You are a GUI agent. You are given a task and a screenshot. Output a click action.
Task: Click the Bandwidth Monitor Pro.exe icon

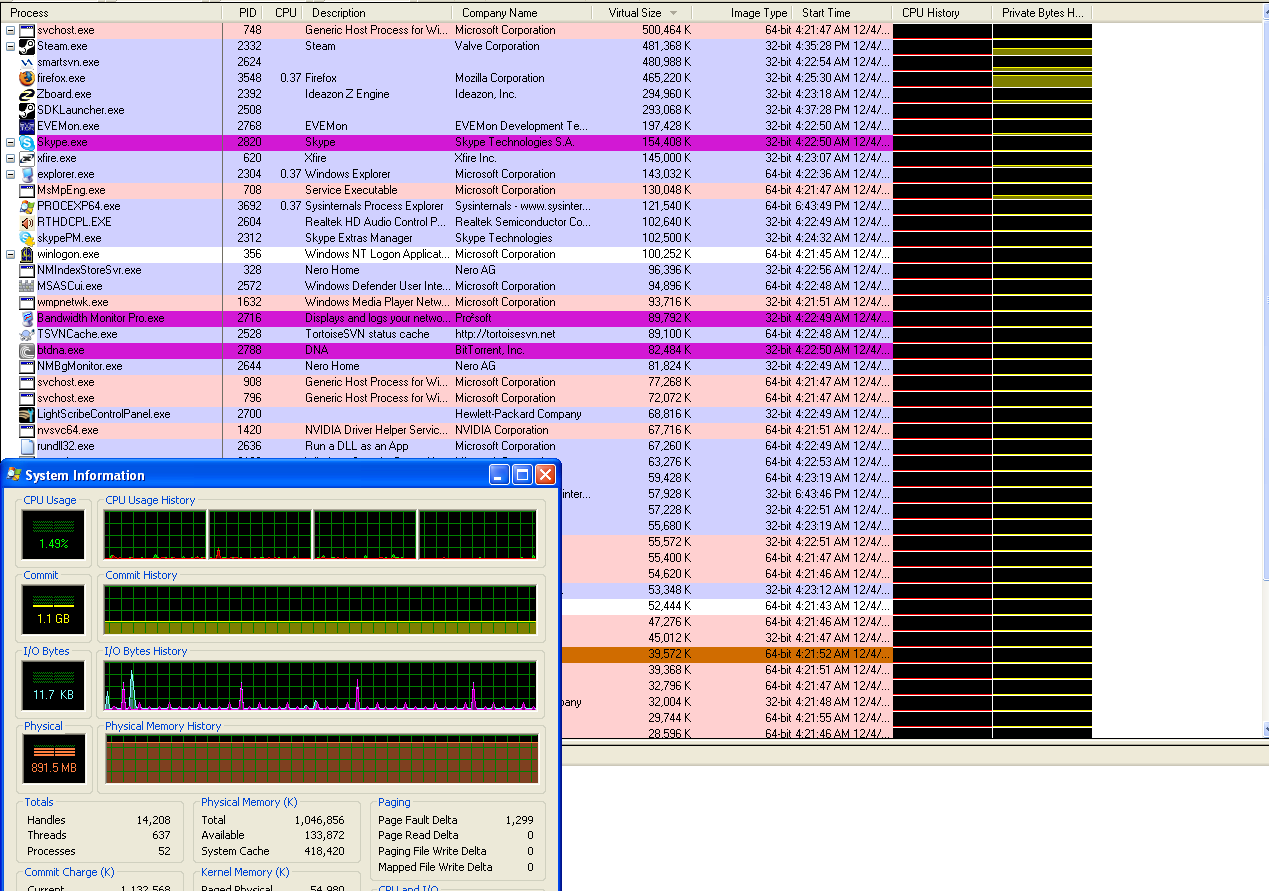[27, 318]
